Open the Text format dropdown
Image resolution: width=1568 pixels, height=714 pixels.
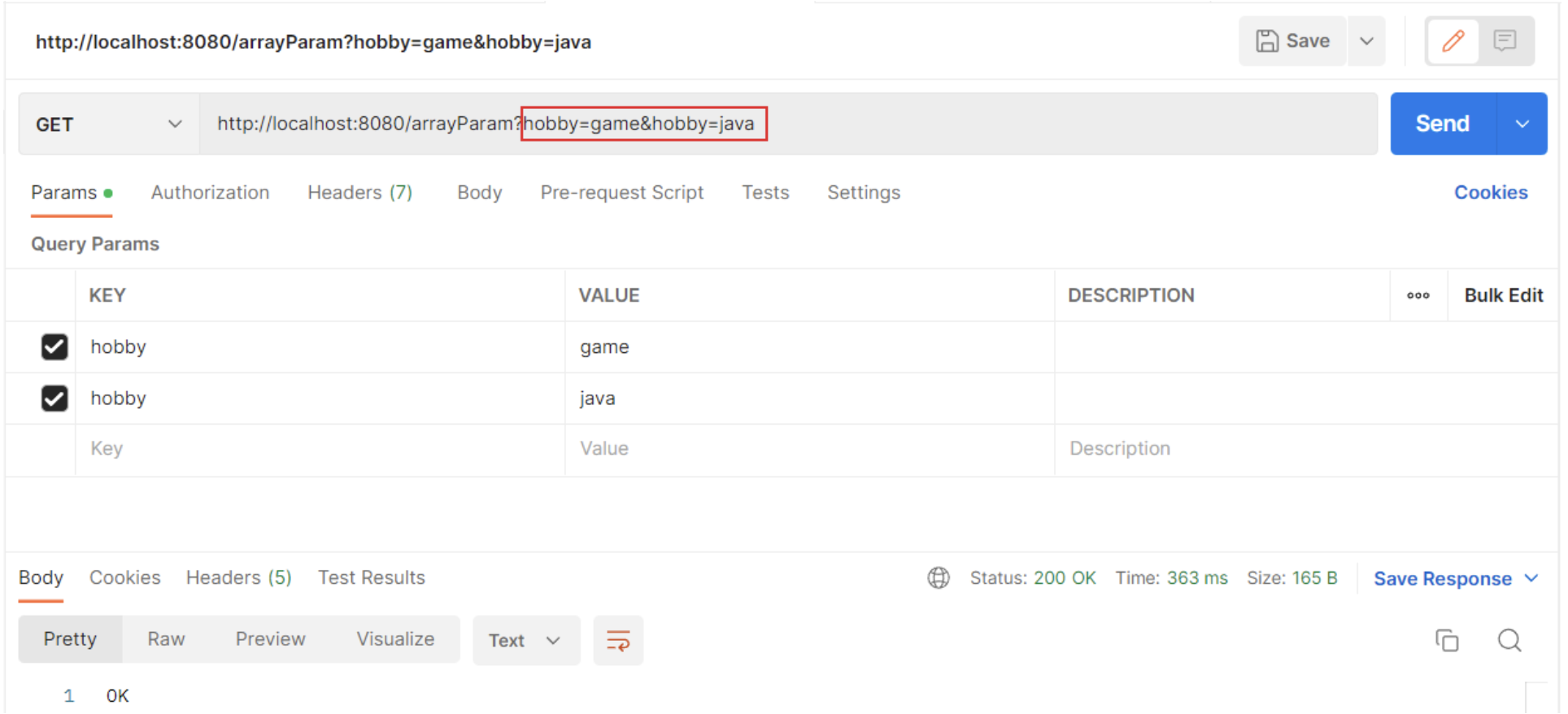point(526,641)
